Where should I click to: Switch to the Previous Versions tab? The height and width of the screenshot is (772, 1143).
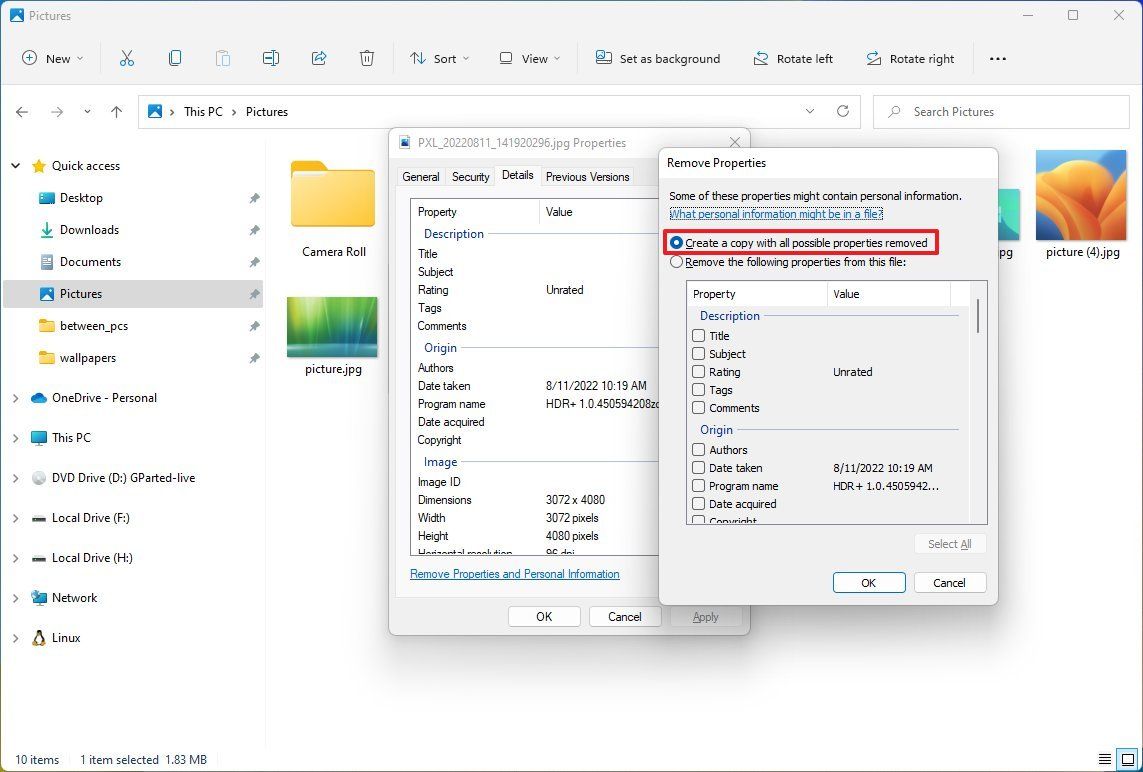(588, 176)
